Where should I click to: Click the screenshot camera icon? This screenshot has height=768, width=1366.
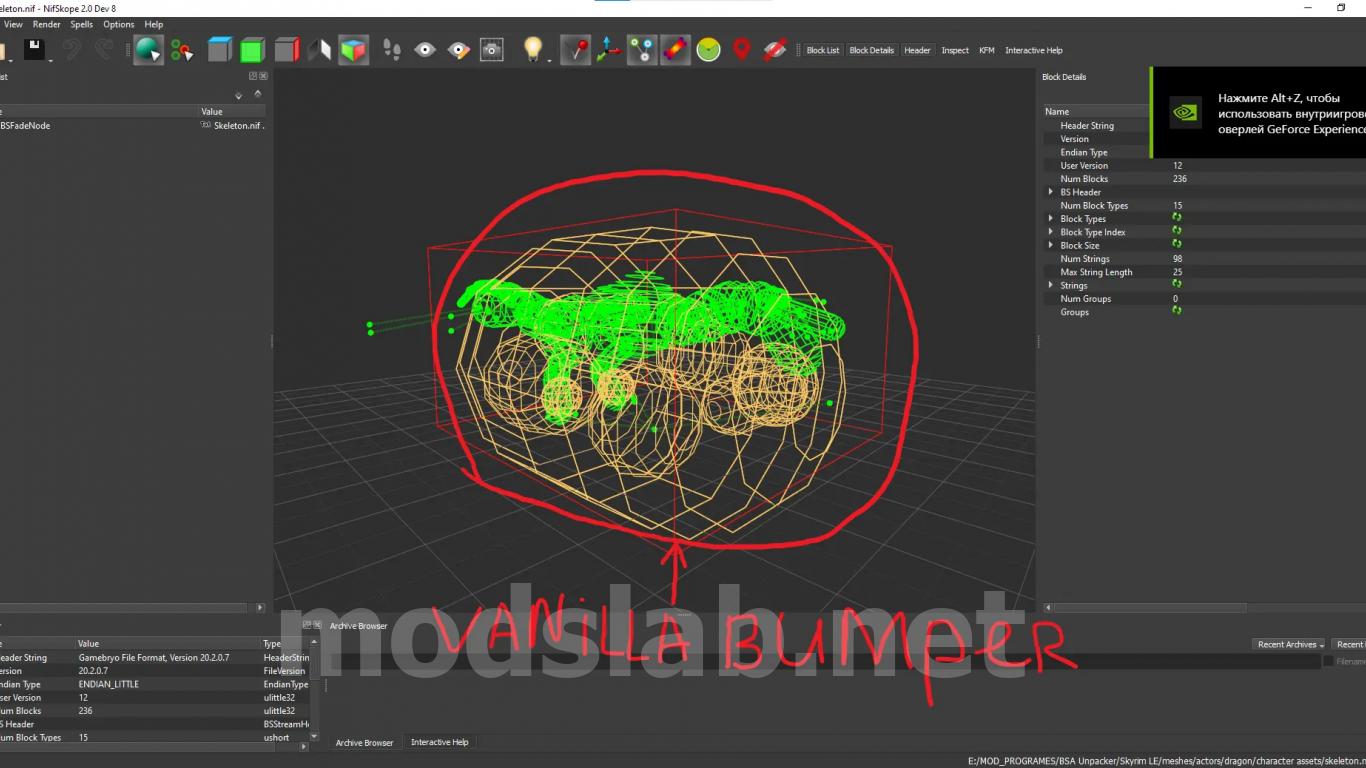[491, 49]
